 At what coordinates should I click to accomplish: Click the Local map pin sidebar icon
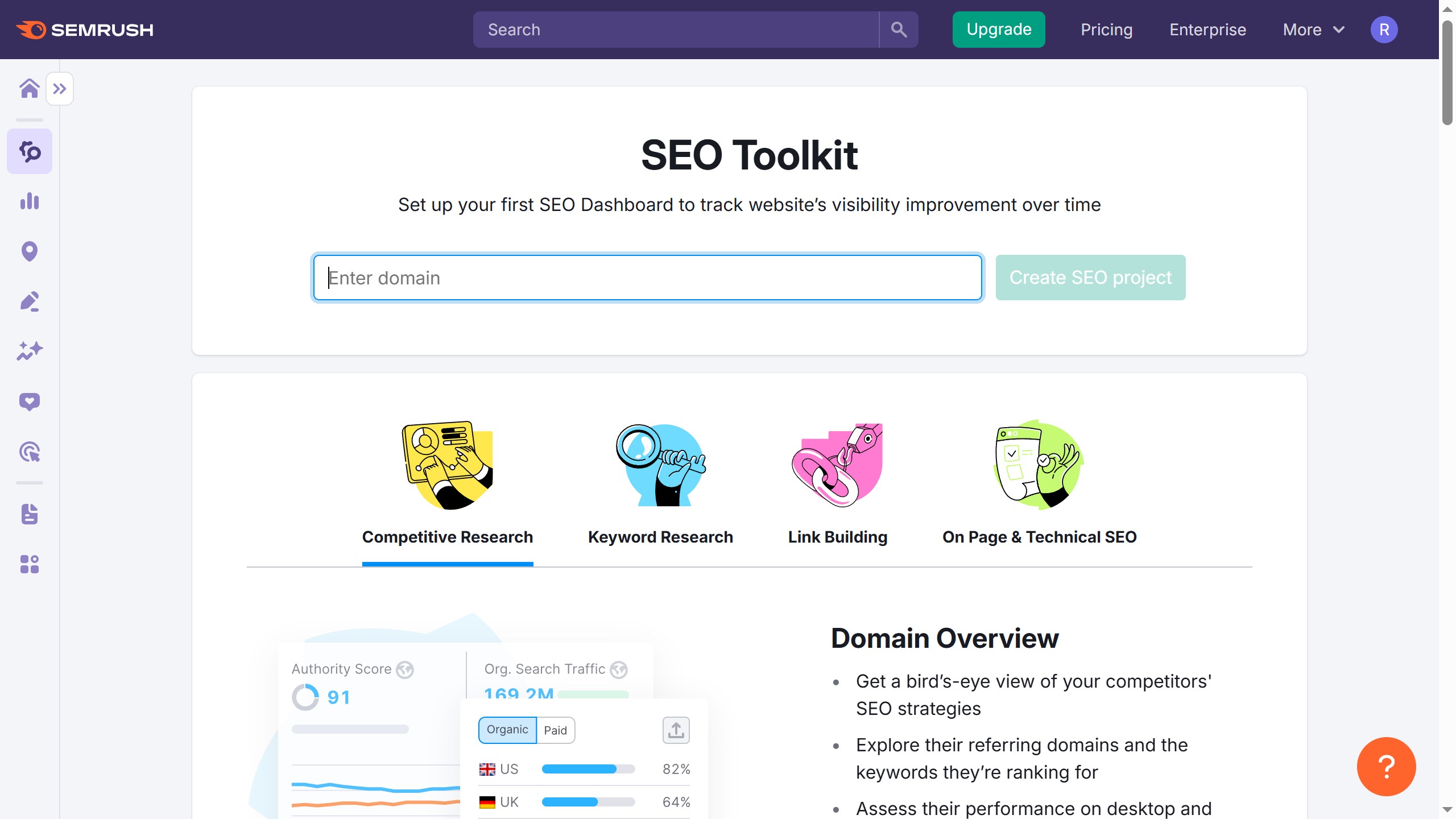tap(29, 251)
